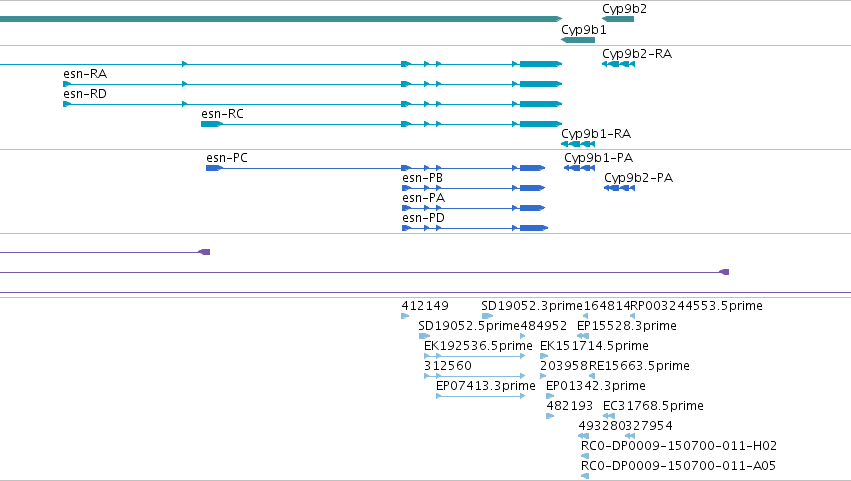Viewport: 851px width, 481px height.
Task: Select the esn-RA transcript label
Action: [85, 74]
